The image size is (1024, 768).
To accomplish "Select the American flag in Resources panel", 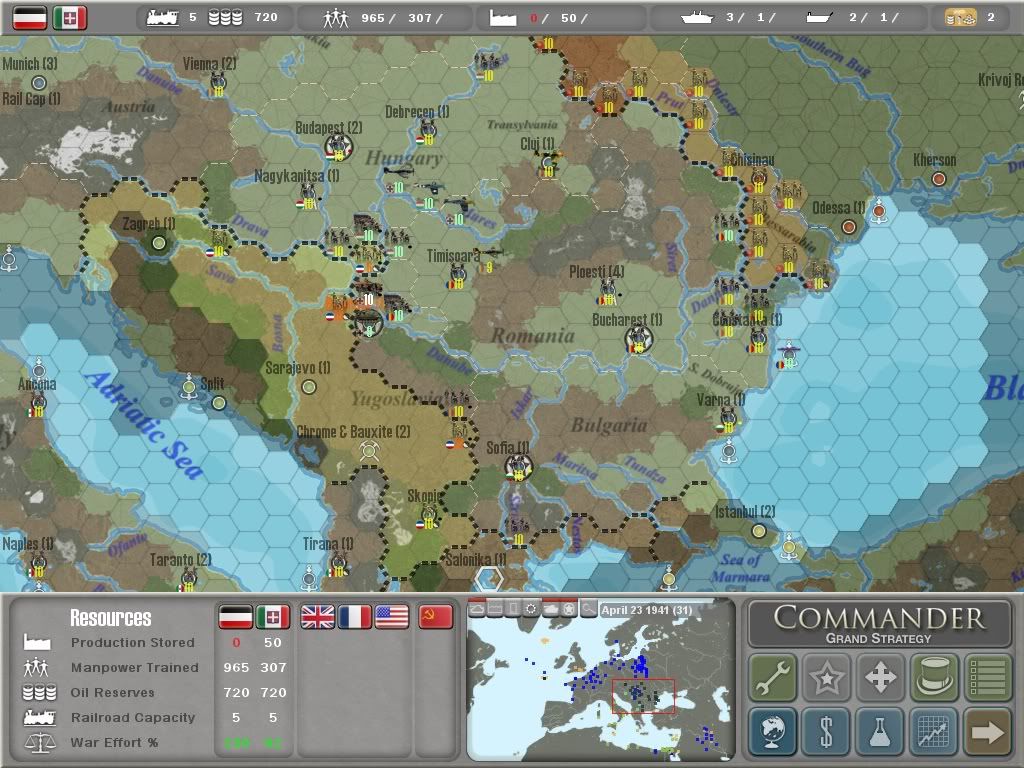I will (x=392, y=616).
